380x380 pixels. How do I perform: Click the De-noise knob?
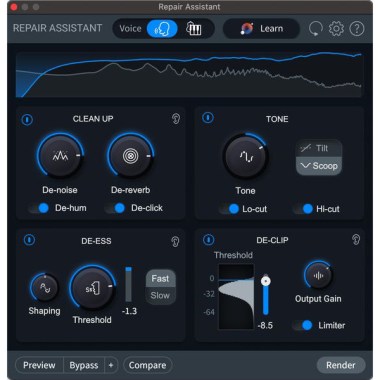click(x=60, y=156)
